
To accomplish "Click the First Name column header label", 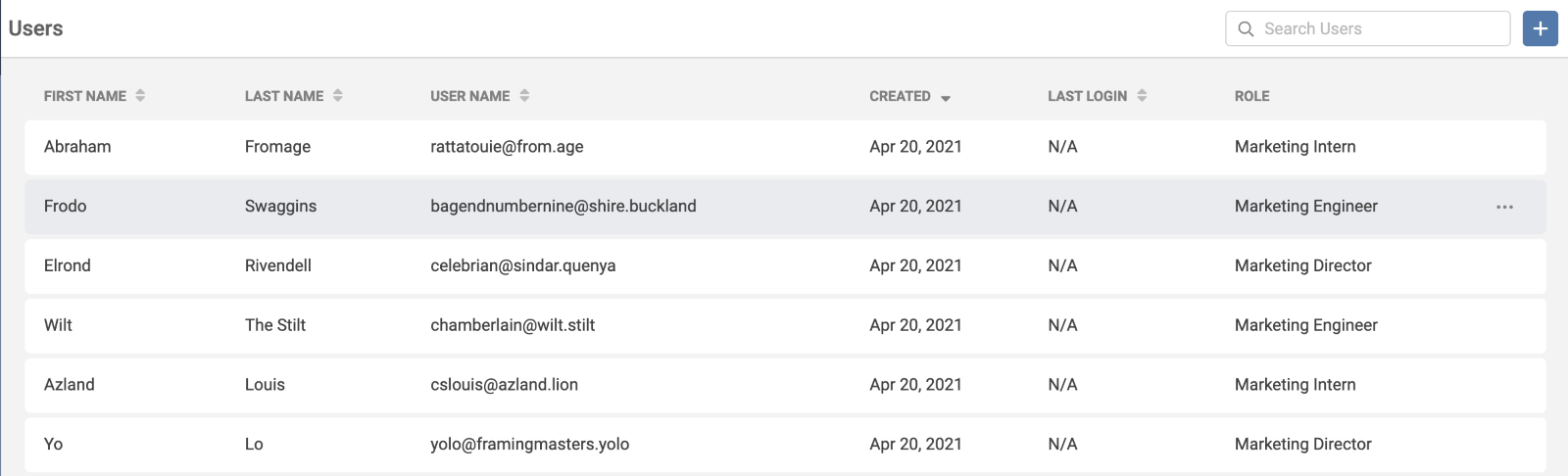I will pos(85,96).
